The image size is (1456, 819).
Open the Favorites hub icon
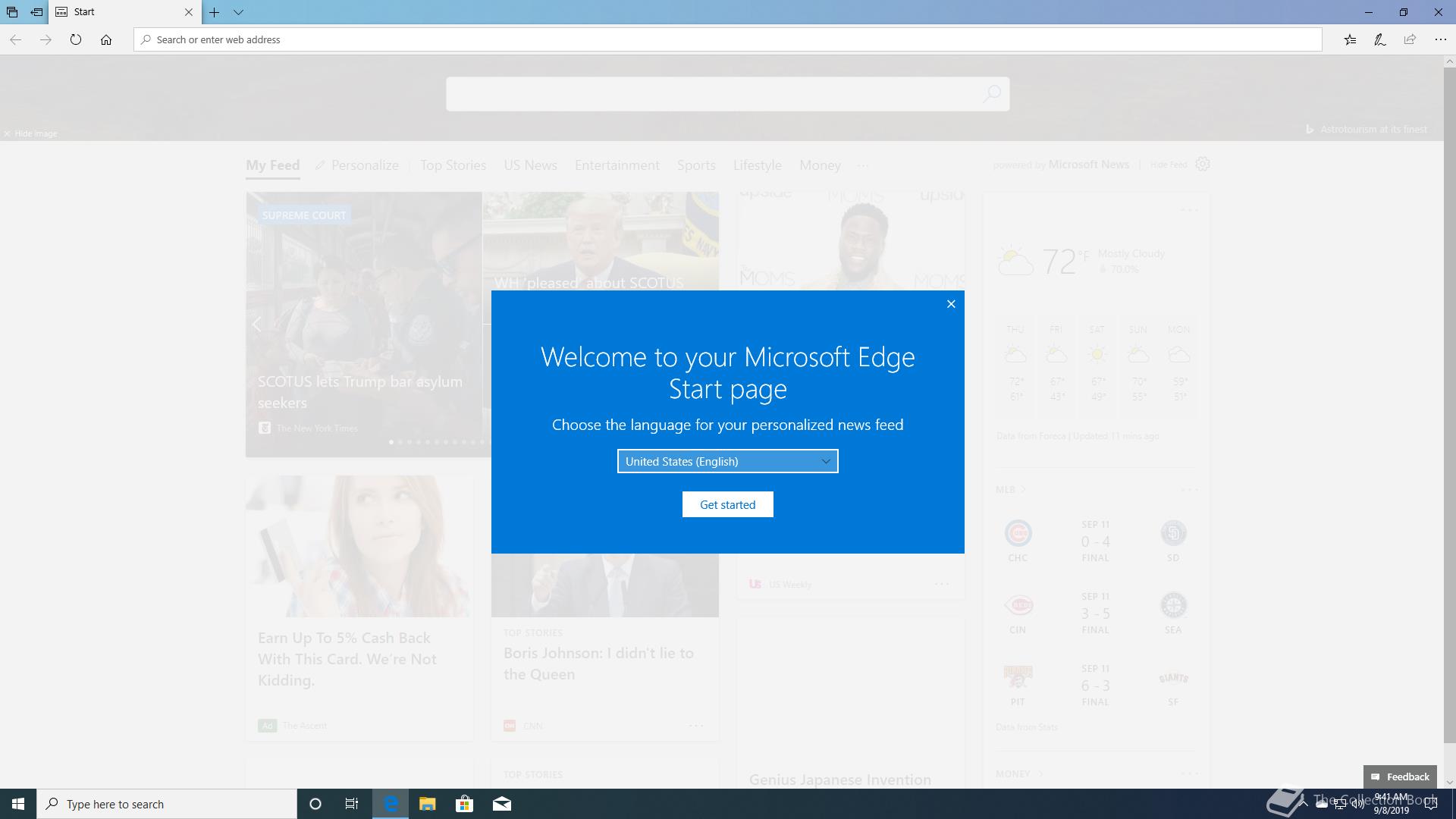(1350, 39)
